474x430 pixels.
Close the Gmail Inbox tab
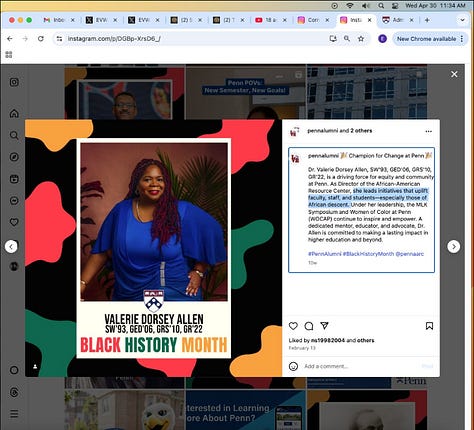[73, 20]
